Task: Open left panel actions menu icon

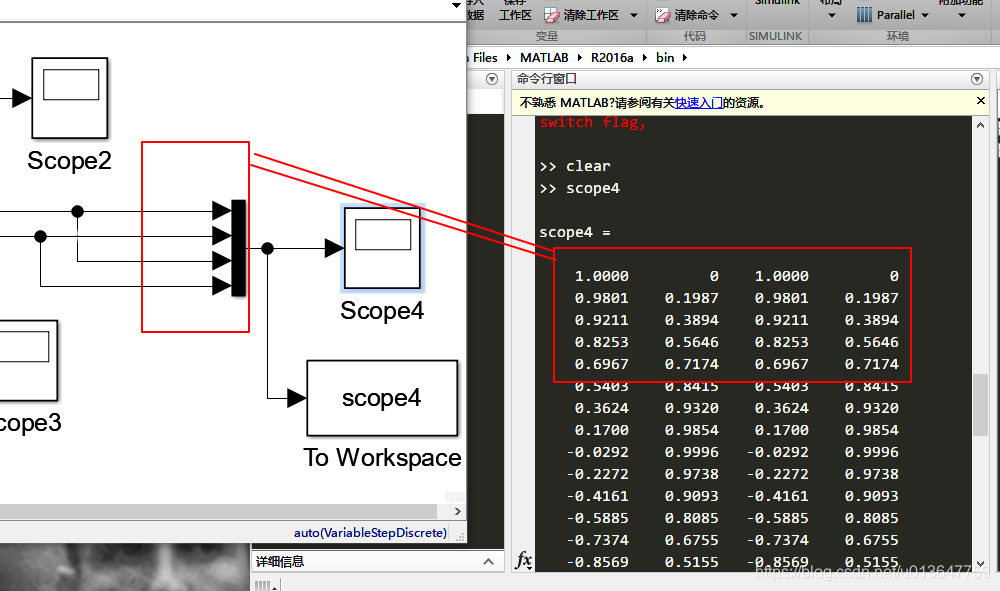Action: (492, 79)
